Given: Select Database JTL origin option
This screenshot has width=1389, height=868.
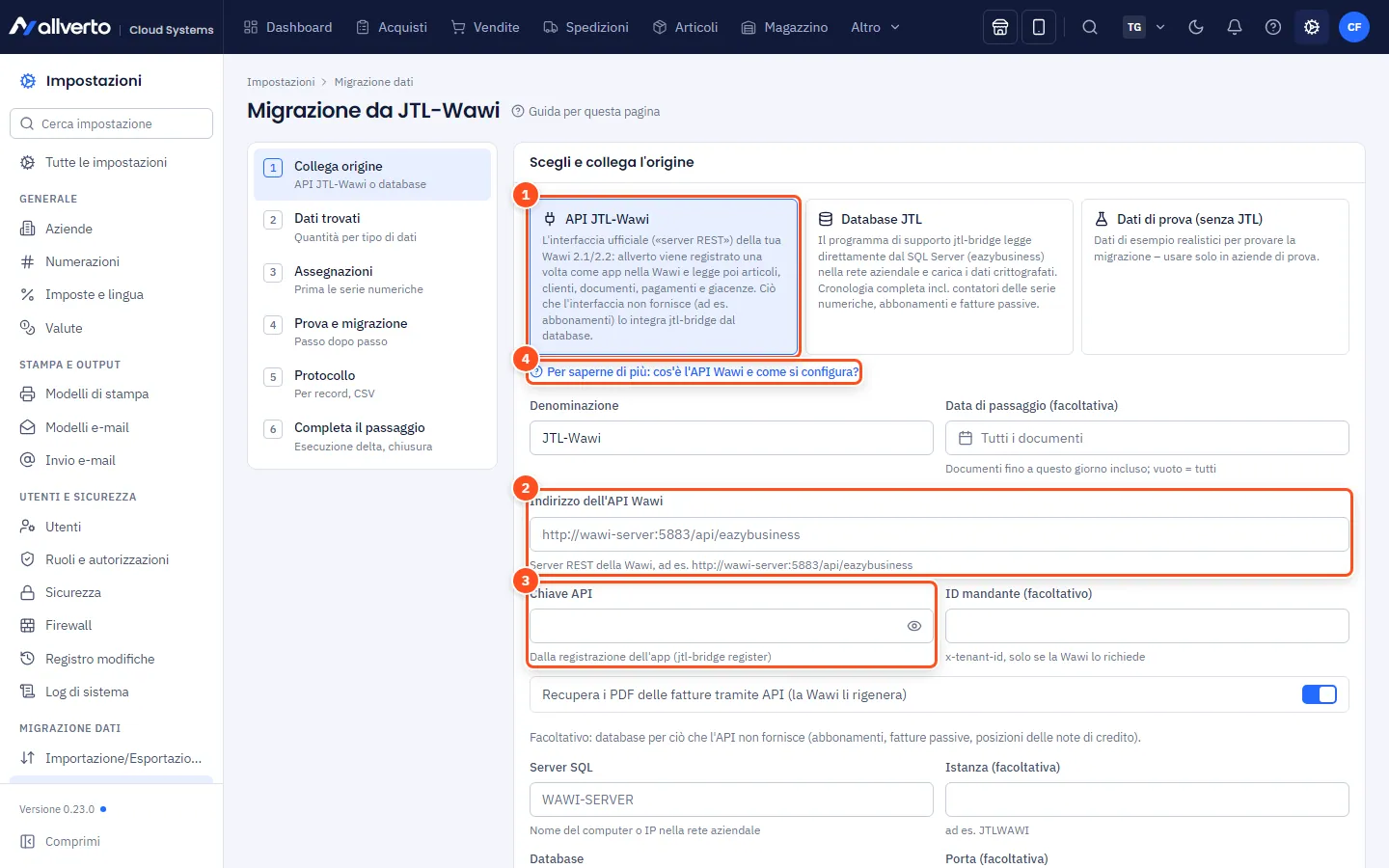Looking at the screenshot, I should [x=940, y=277].
